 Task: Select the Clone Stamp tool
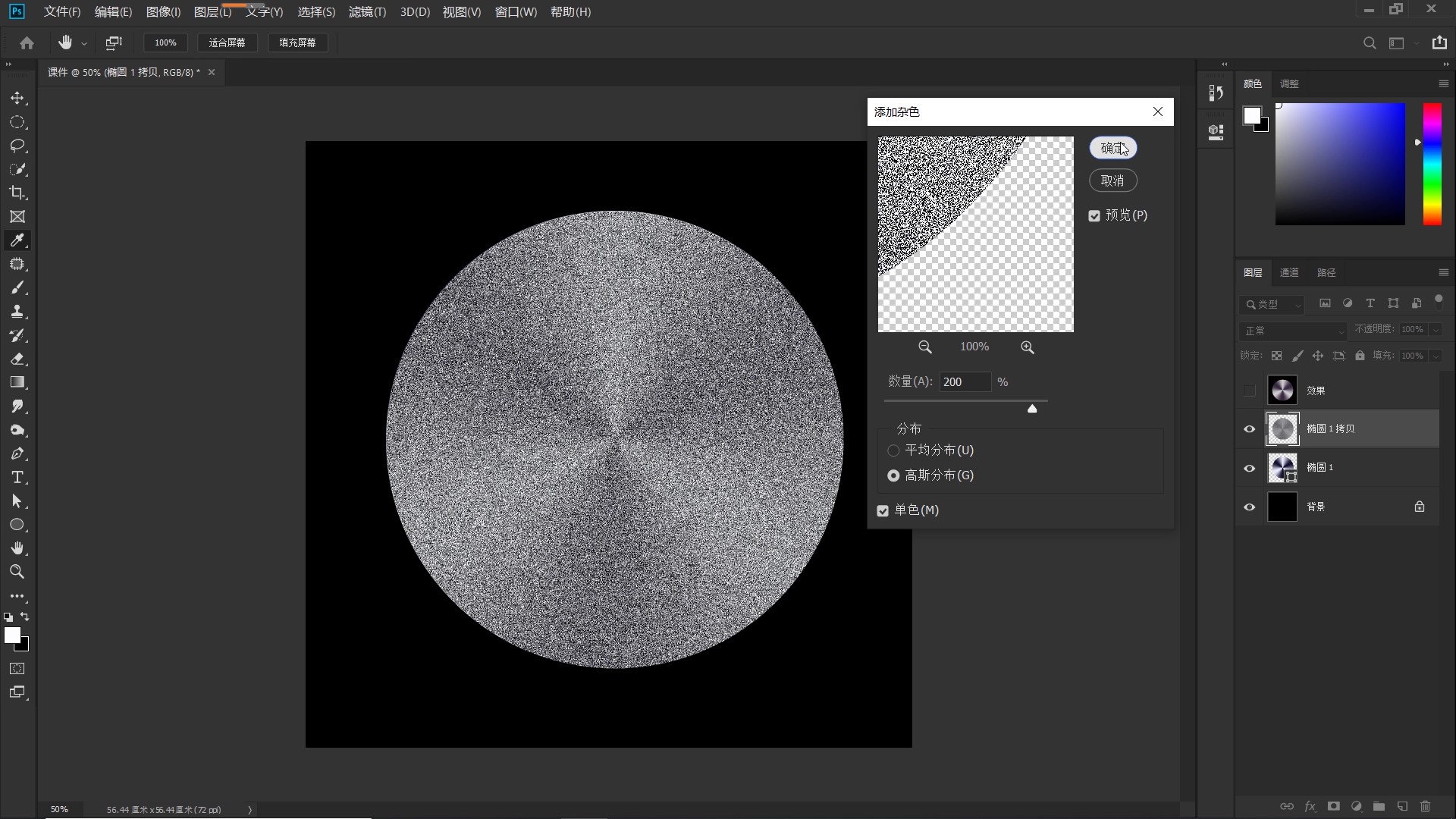[17, 312]
